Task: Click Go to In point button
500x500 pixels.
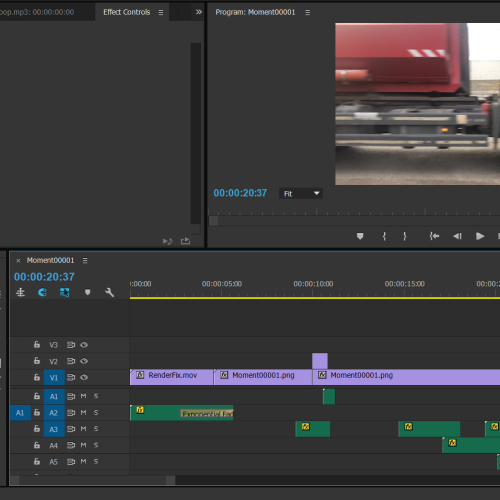Action: (x=434, y=236)
